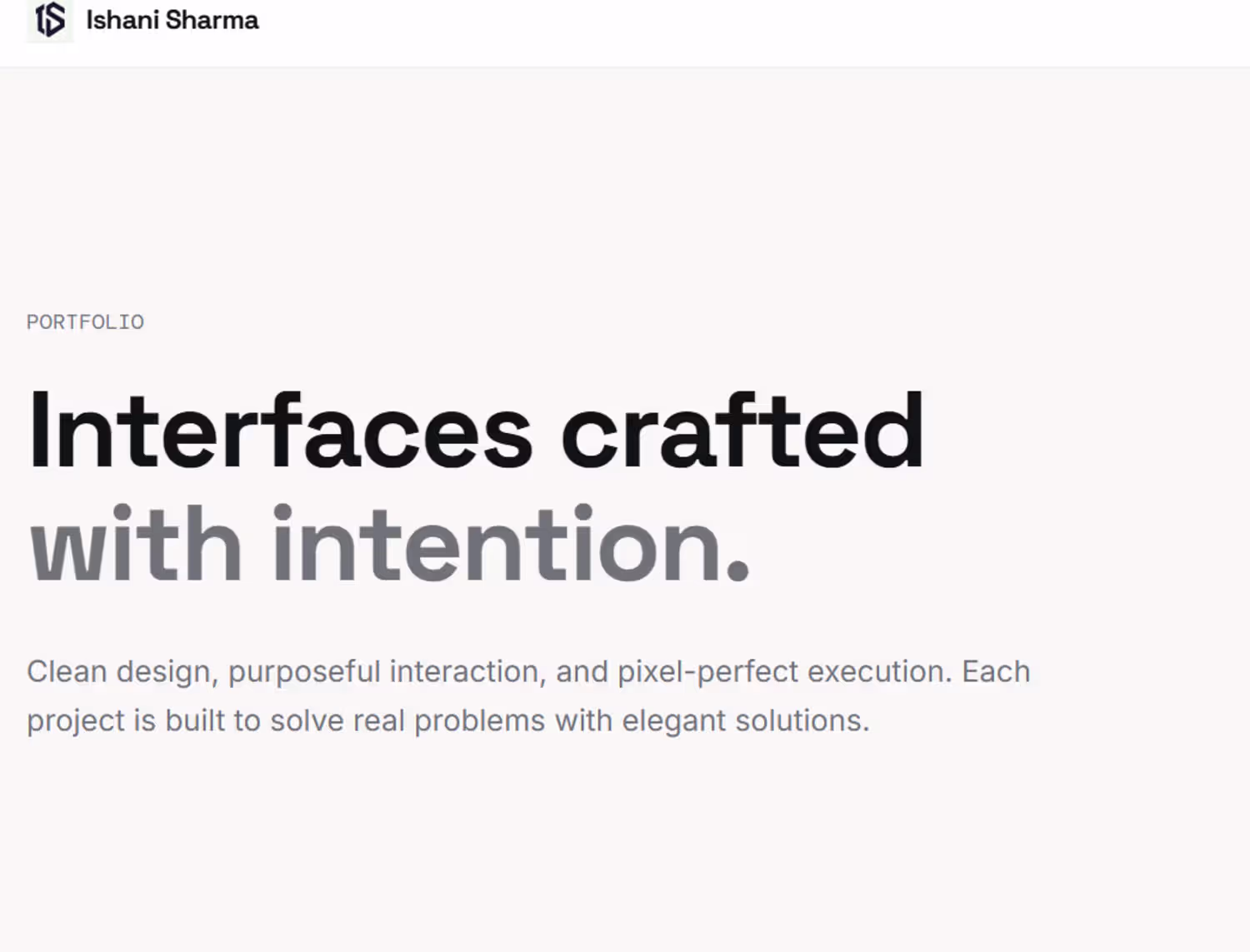
Task: Open the Ishani Sharma home link
Action: pos(142,19)
